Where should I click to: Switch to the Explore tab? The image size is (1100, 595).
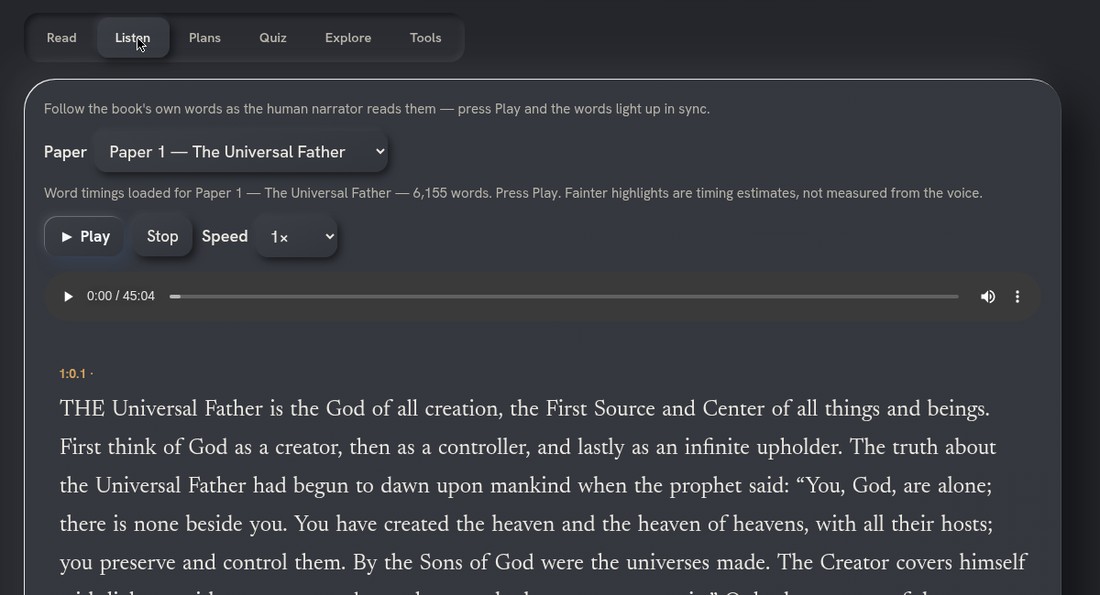(348, 38)
